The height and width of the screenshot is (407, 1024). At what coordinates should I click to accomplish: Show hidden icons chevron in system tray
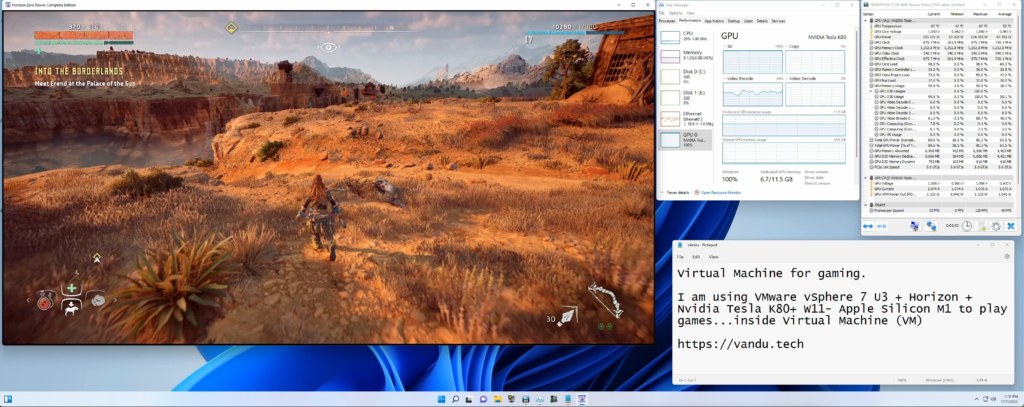(977, 399)
